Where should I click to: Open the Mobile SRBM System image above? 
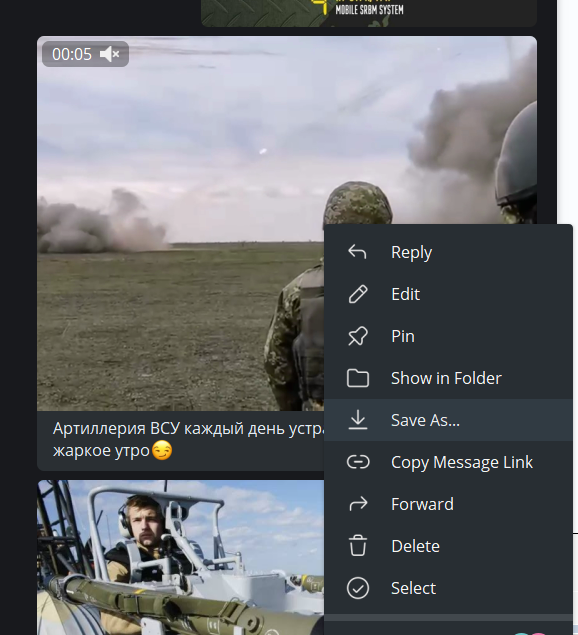[x=369, y=13]
